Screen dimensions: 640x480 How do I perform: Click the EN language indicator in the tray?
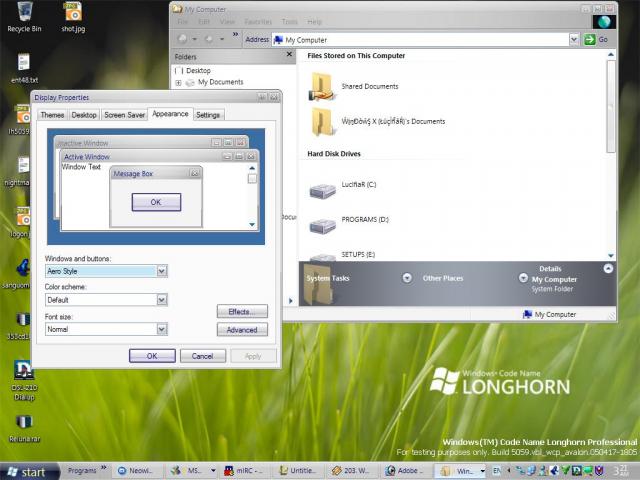(x=497, y=471)
